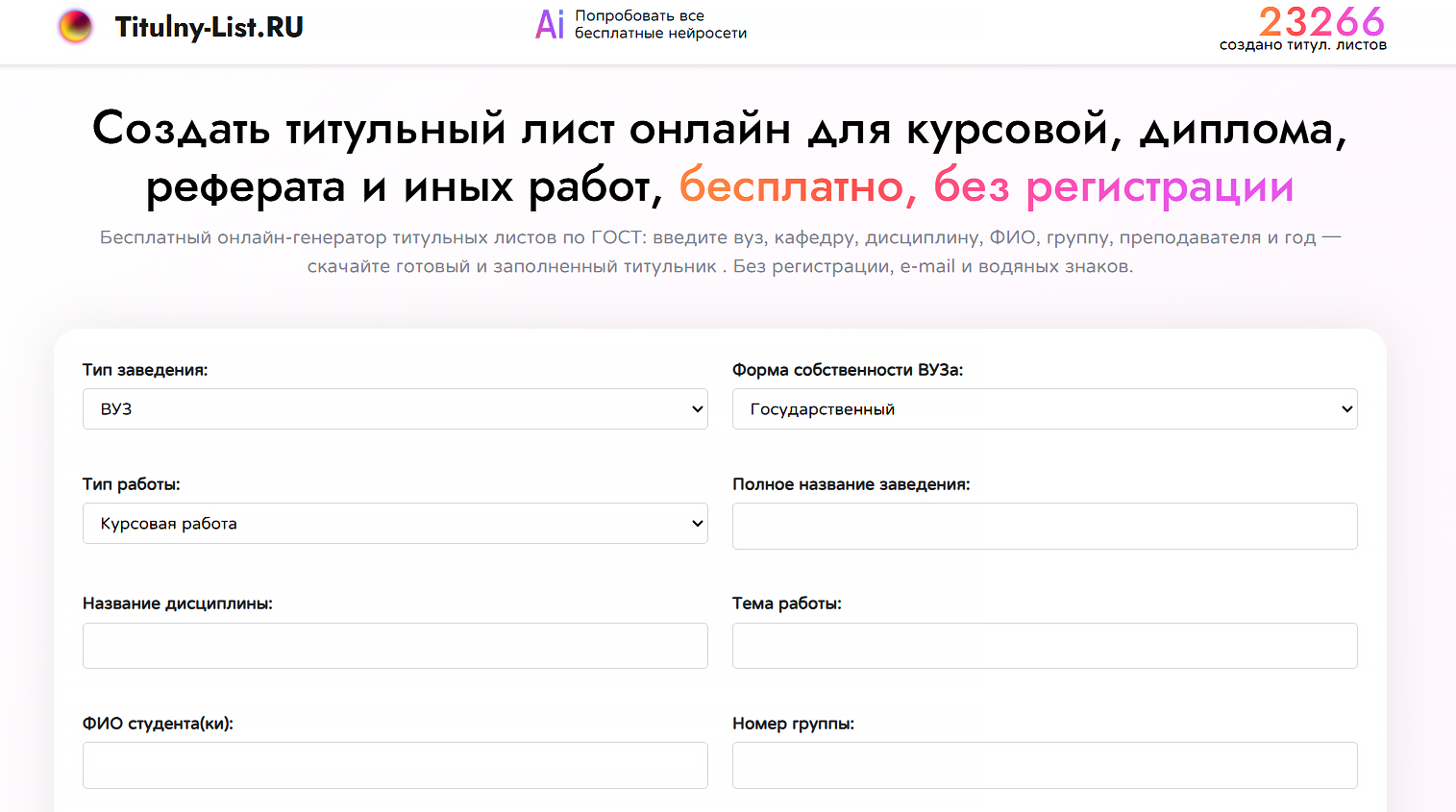Click the chevron on the ownership dropdown
Viewport: 1456px width, 812px height.
[x=1345, y=408]
